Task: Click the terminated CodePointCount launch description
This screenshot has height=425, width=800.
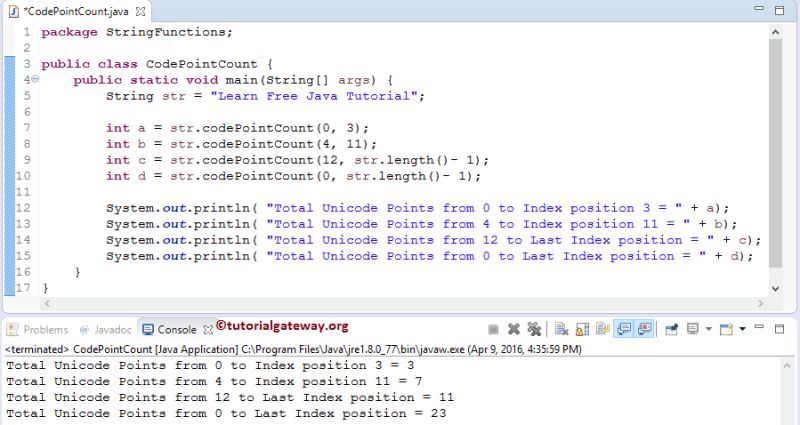Action: click(293, 349)
